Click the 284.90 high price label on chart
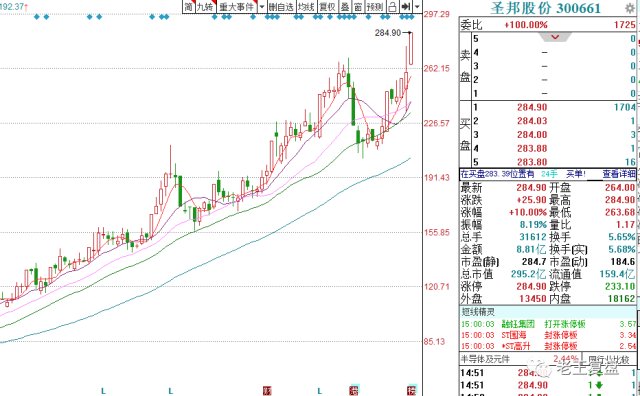 [388, 33]
